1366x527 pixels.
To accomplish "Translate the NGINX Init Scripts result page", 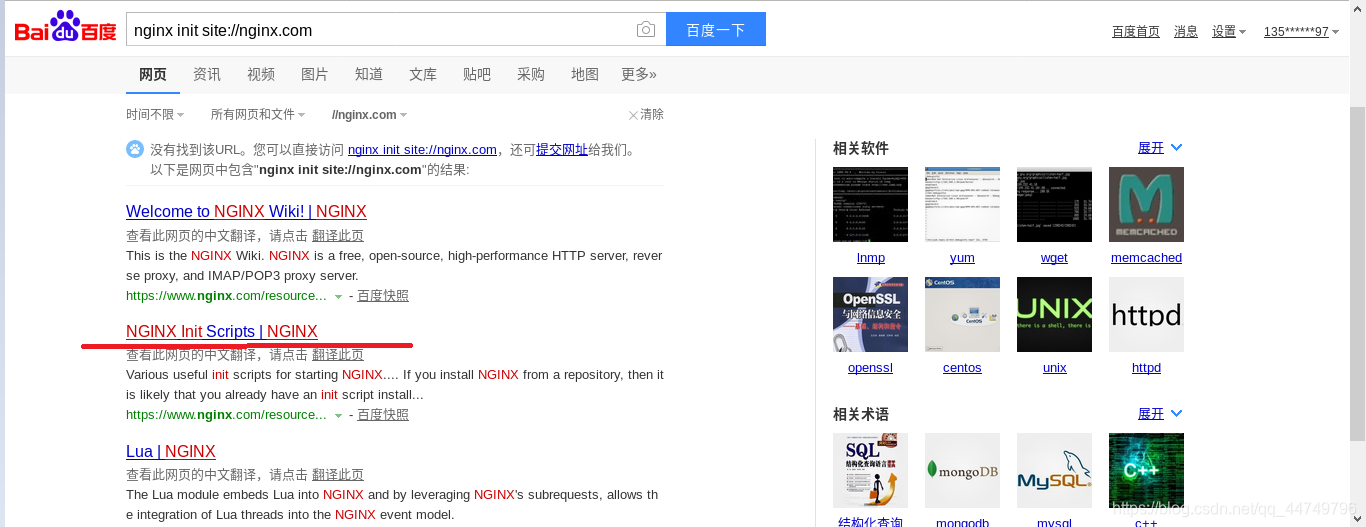I will (338, 355).
